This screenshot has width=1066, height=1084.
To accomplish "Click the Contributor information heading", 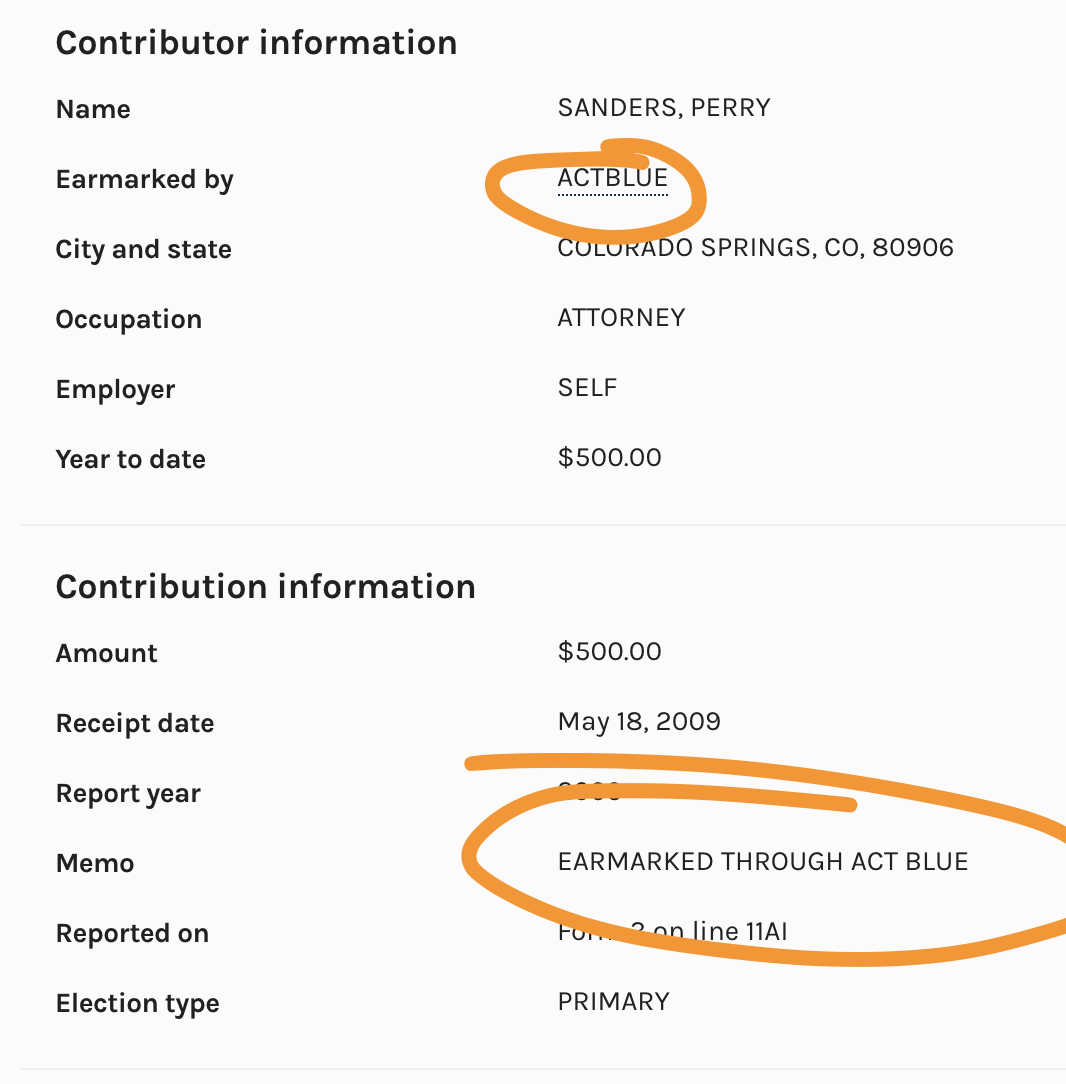I will [x=256, y=43].
